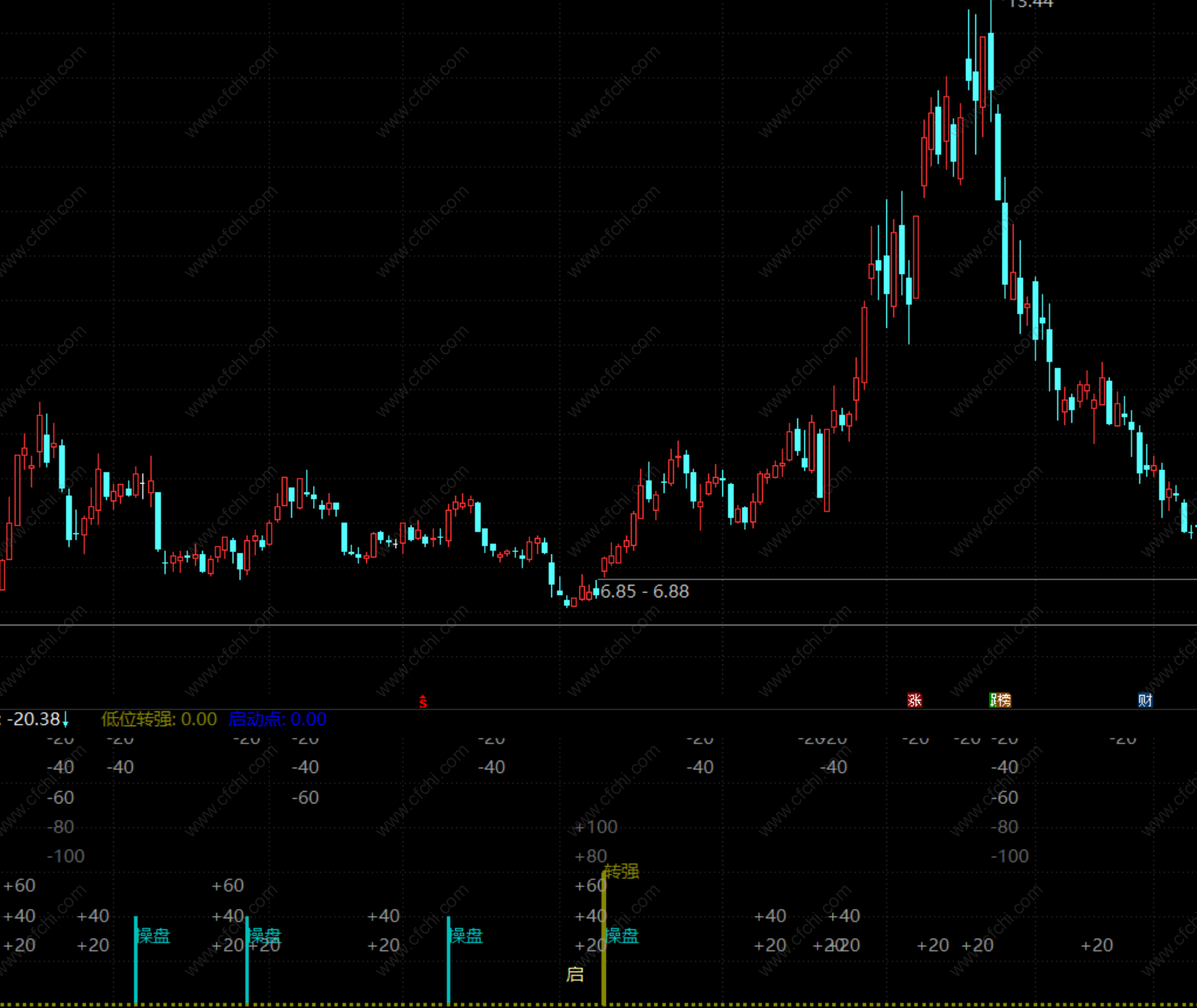Screen dimensions: 1197x1008
Task: Open the orange 榜 info marker
Action: tap(1004, 700)
